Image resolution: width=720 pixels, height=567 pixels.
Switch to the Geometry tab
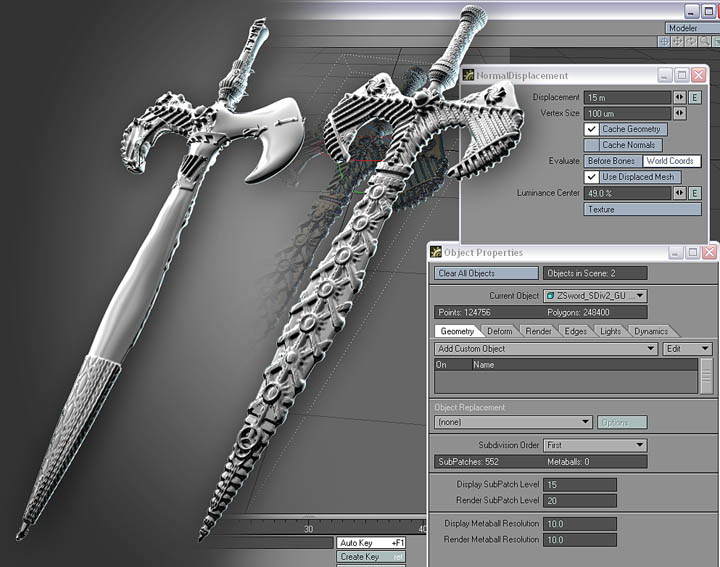click(x=456, y=331)
